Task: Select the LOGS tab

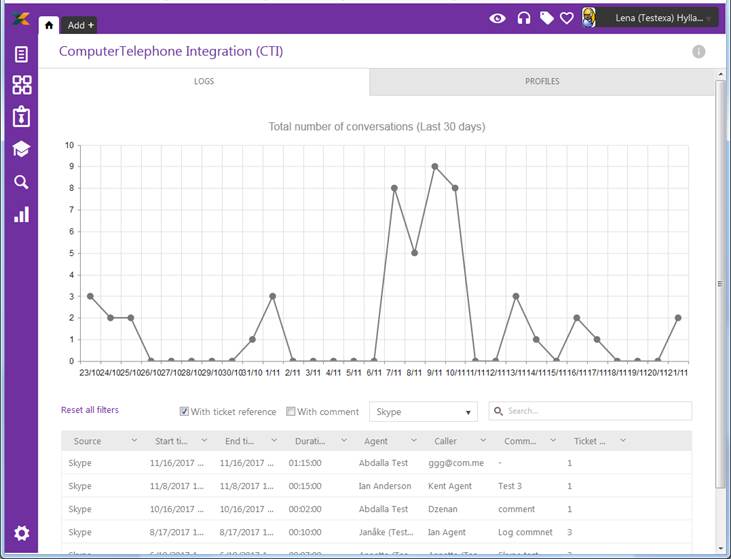Action: pyautogui.click(x=204, y=82)
